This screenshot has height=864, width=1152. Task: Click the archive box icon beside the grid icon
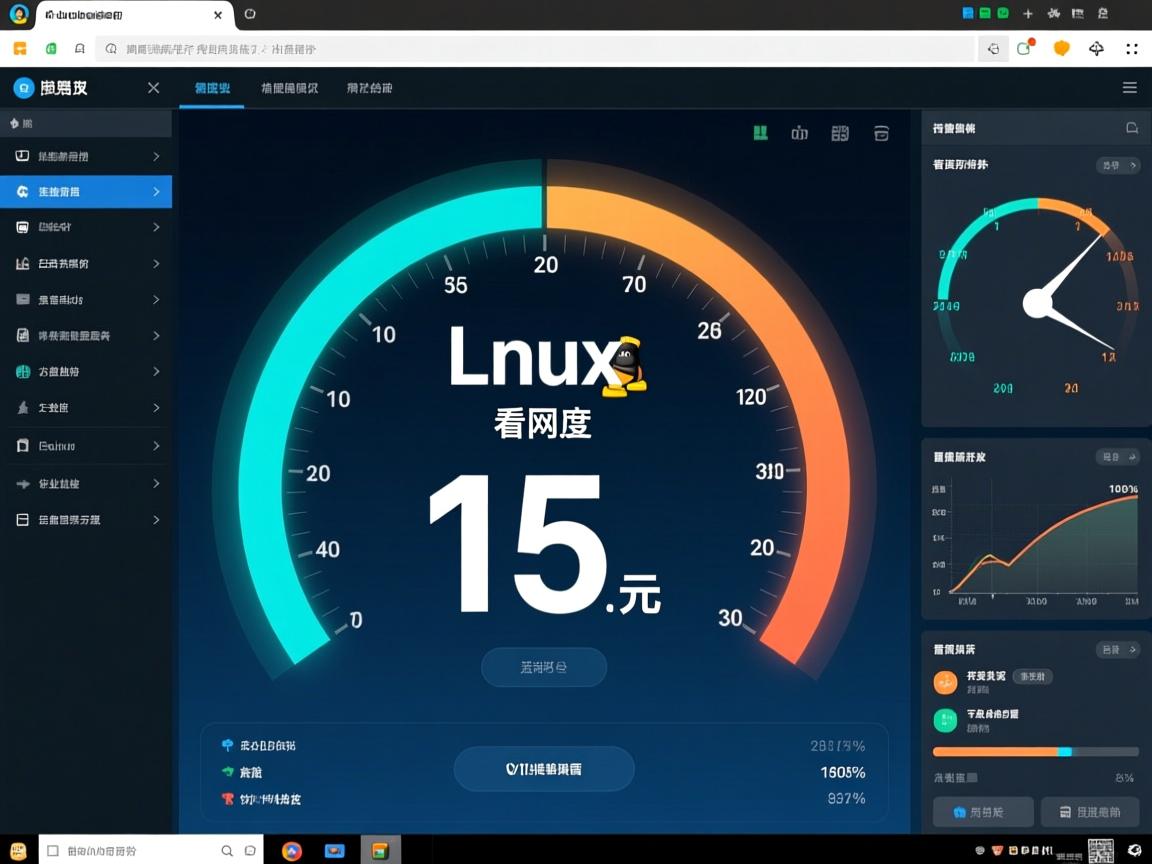[880, 132]
